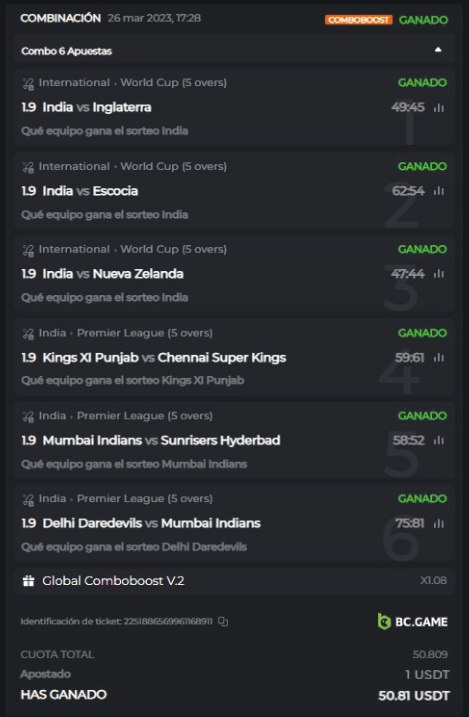The image size is (469, 717).
Task: Click the cricket icon beside first World Cup bet
Action: click(28, 84)
